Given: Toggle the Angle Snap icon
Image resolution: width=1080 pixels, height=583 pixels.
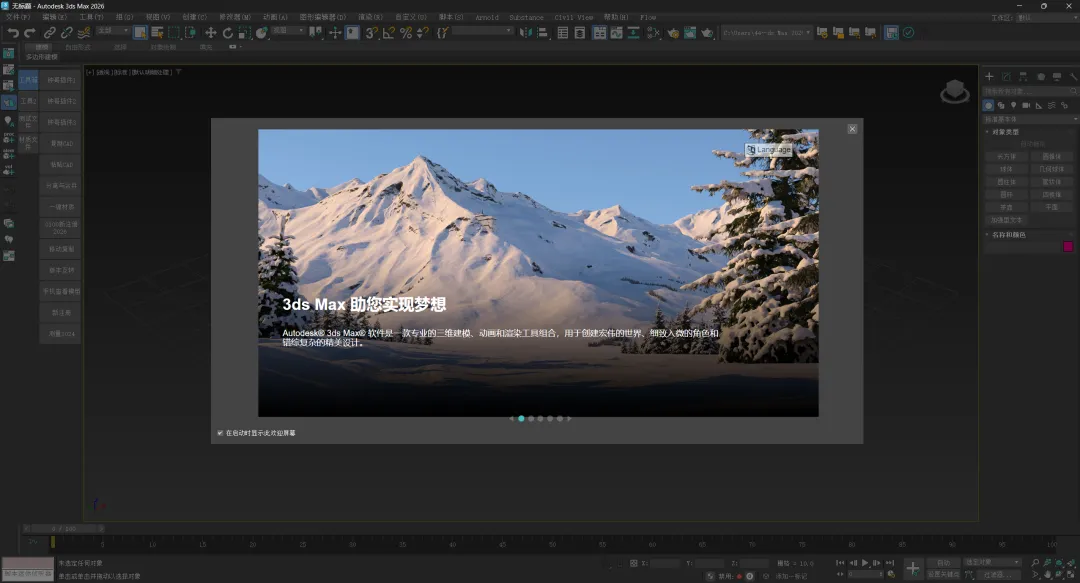Looking at the screenshot, I should pyautogui.click(x=389, y=32).
